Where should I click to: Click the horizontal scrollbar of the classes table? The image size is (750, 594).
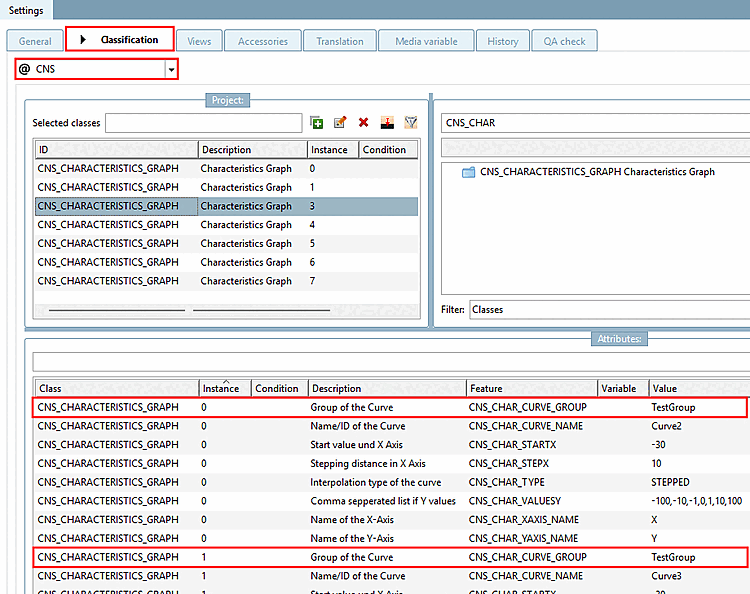(227, 310)
